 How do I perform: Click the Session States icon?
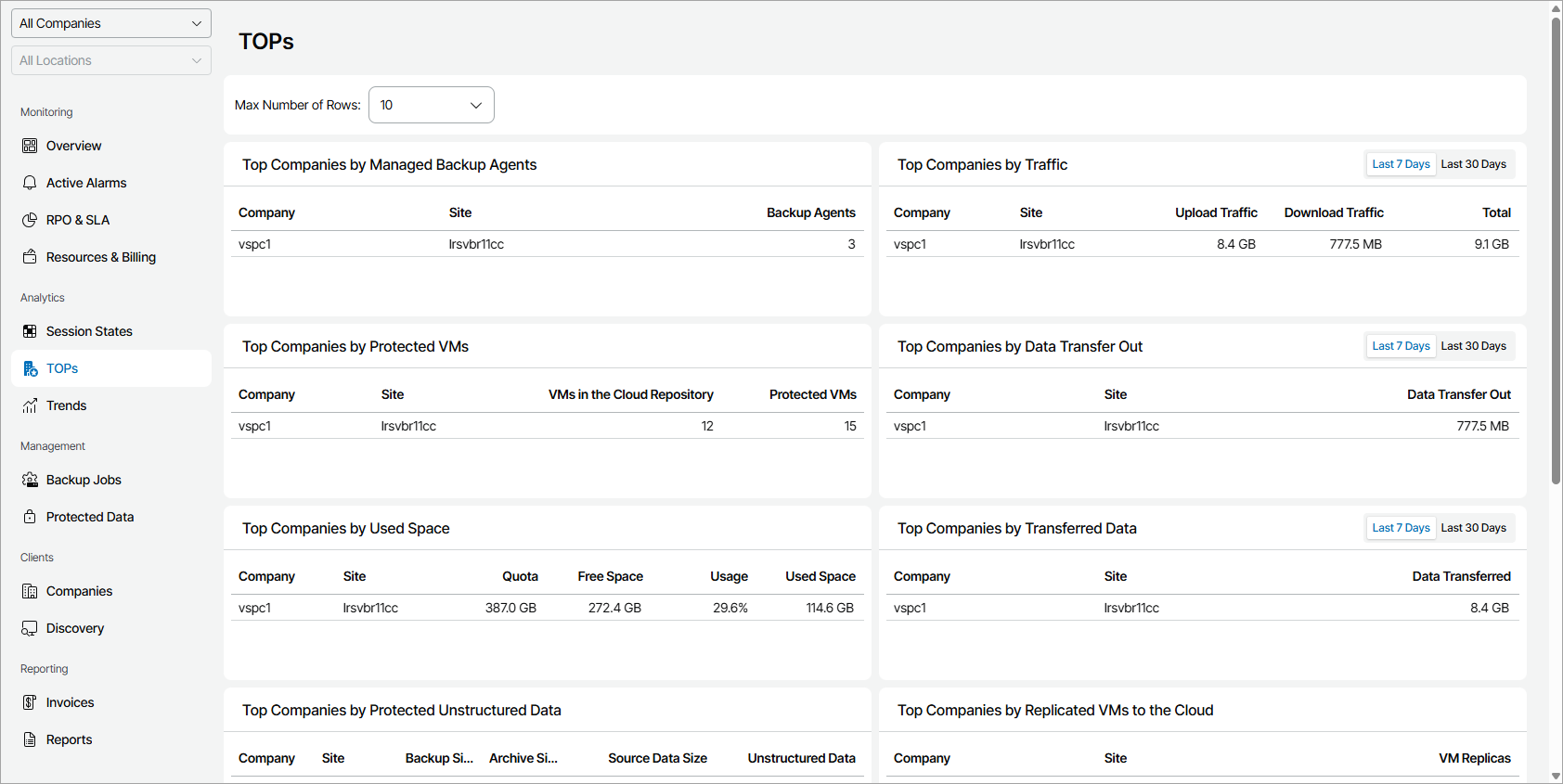[30, 331]
